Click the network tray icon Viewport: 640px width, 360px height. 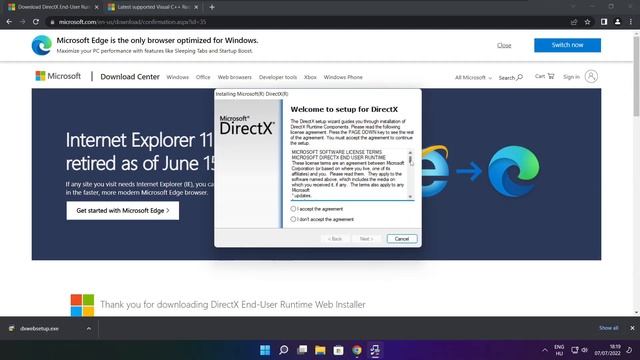click(x=575, y=350)
